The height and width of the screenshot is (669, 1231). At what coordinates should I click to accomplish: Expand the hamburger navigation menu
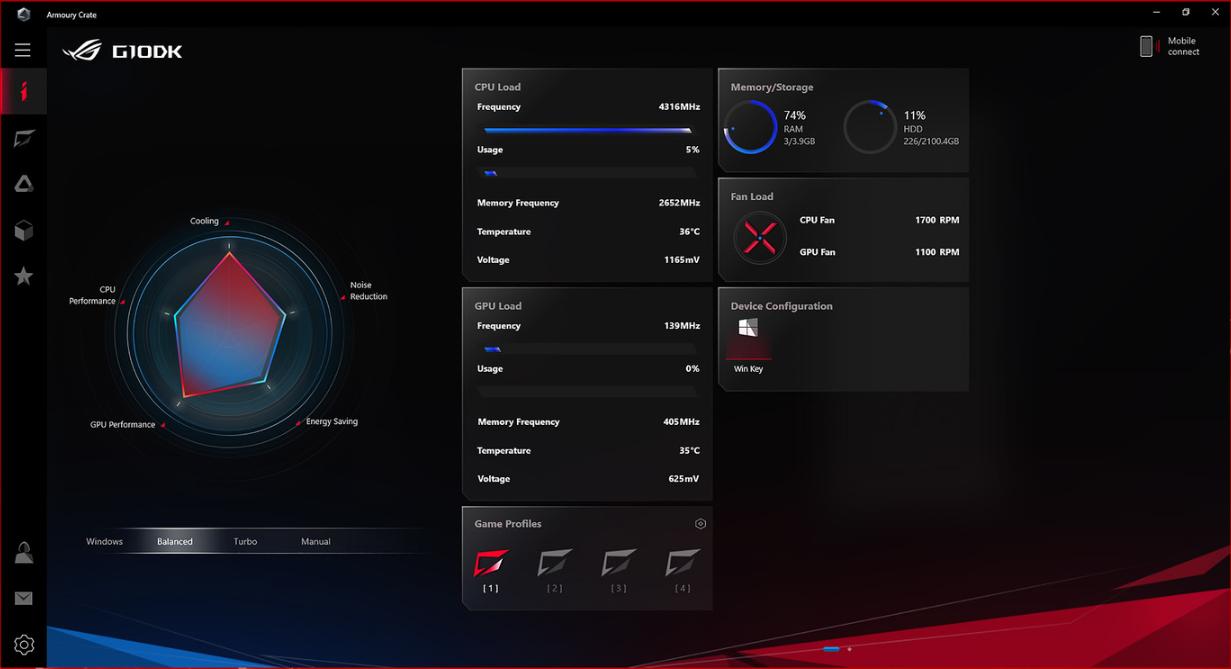(22, 50)
